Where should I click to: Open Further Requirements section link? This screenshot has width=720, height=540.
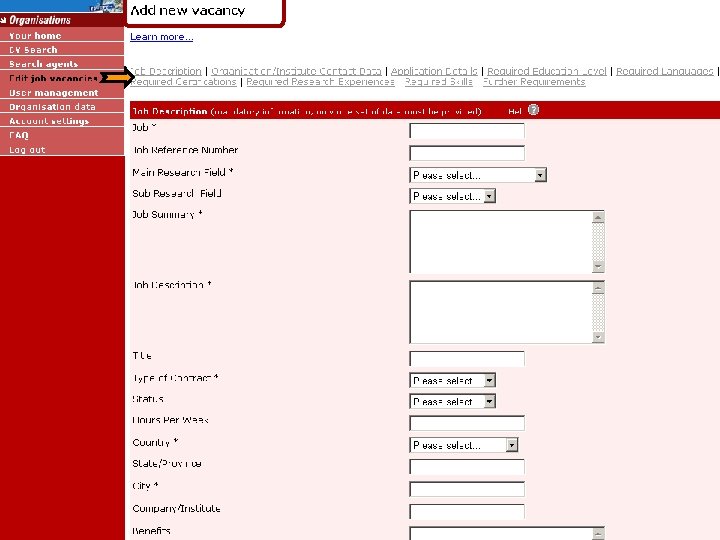coord(534,82)
